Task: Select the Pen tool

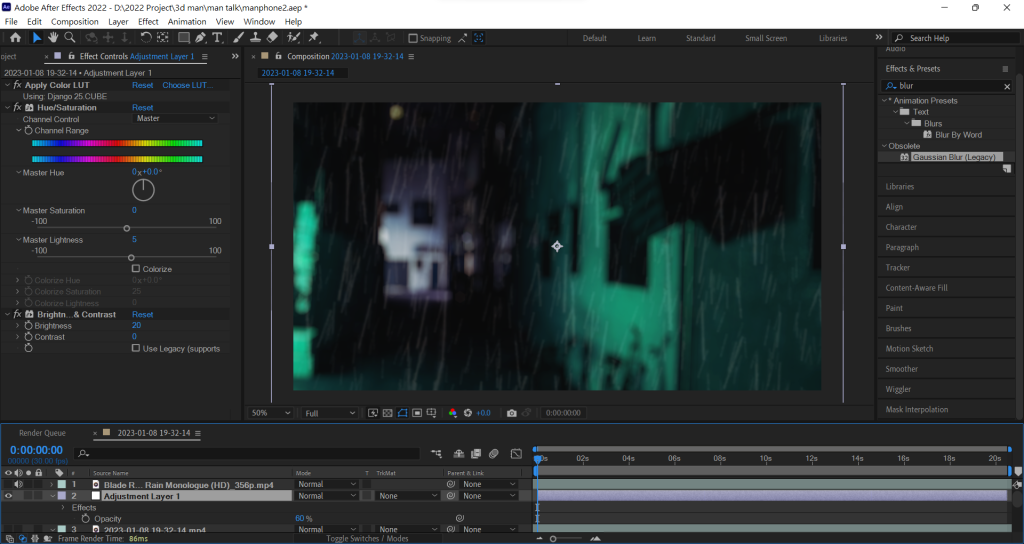Action: (200, 38)
